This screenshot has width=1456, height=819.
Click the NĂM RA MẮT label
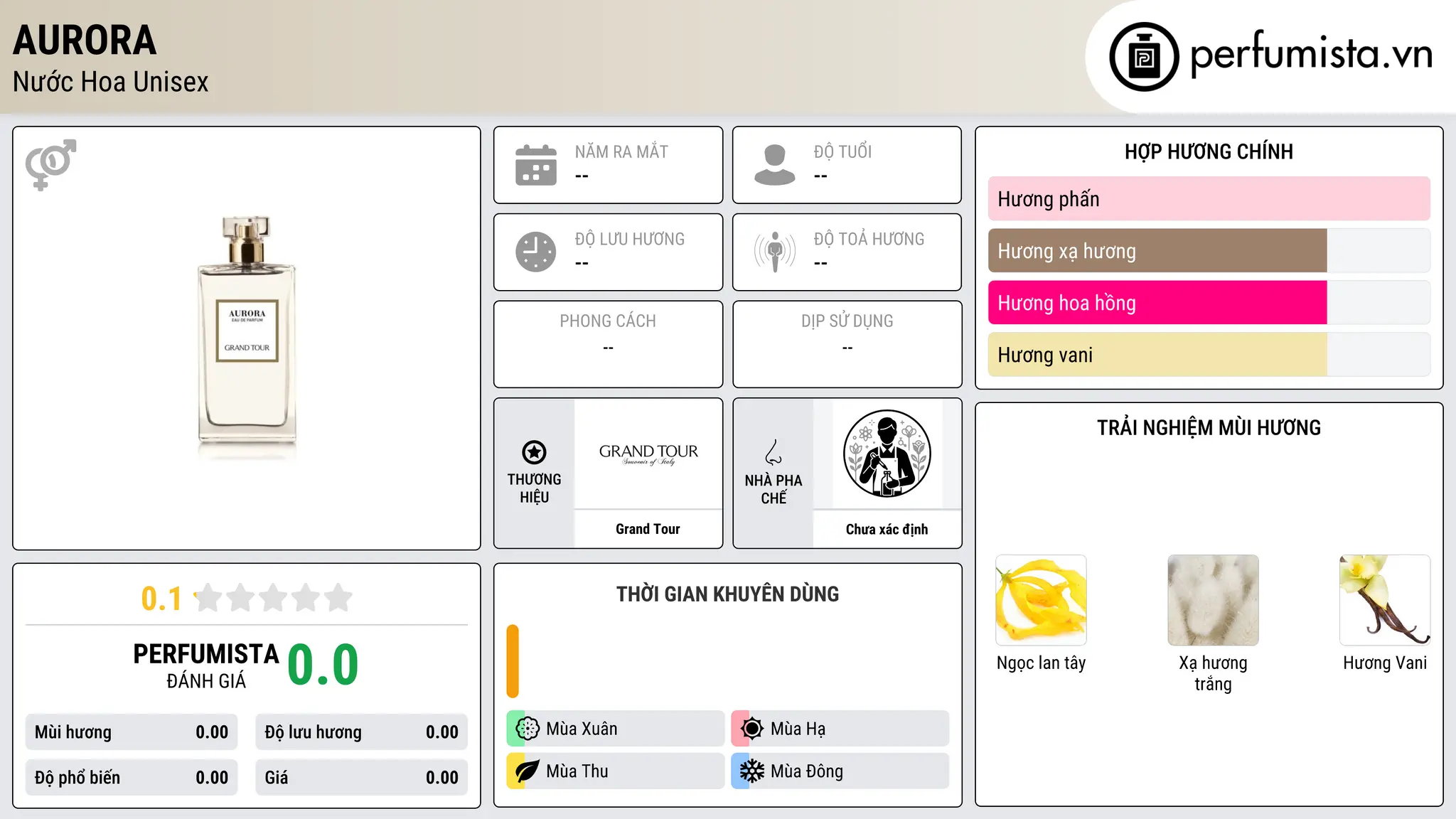click(621, 152)
